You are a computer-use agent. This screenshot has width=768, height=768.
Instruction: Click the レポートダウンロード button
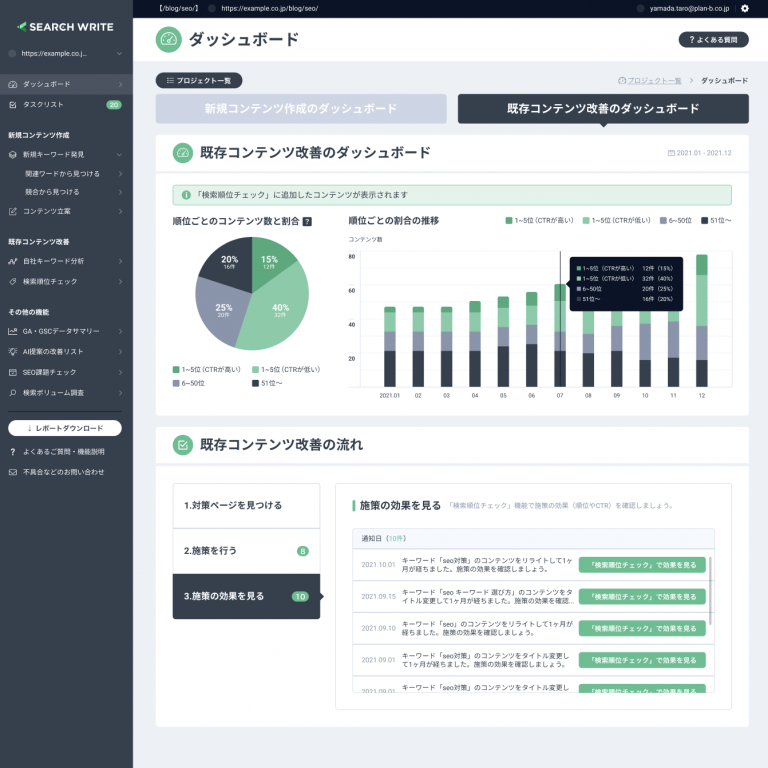point(65,428)
